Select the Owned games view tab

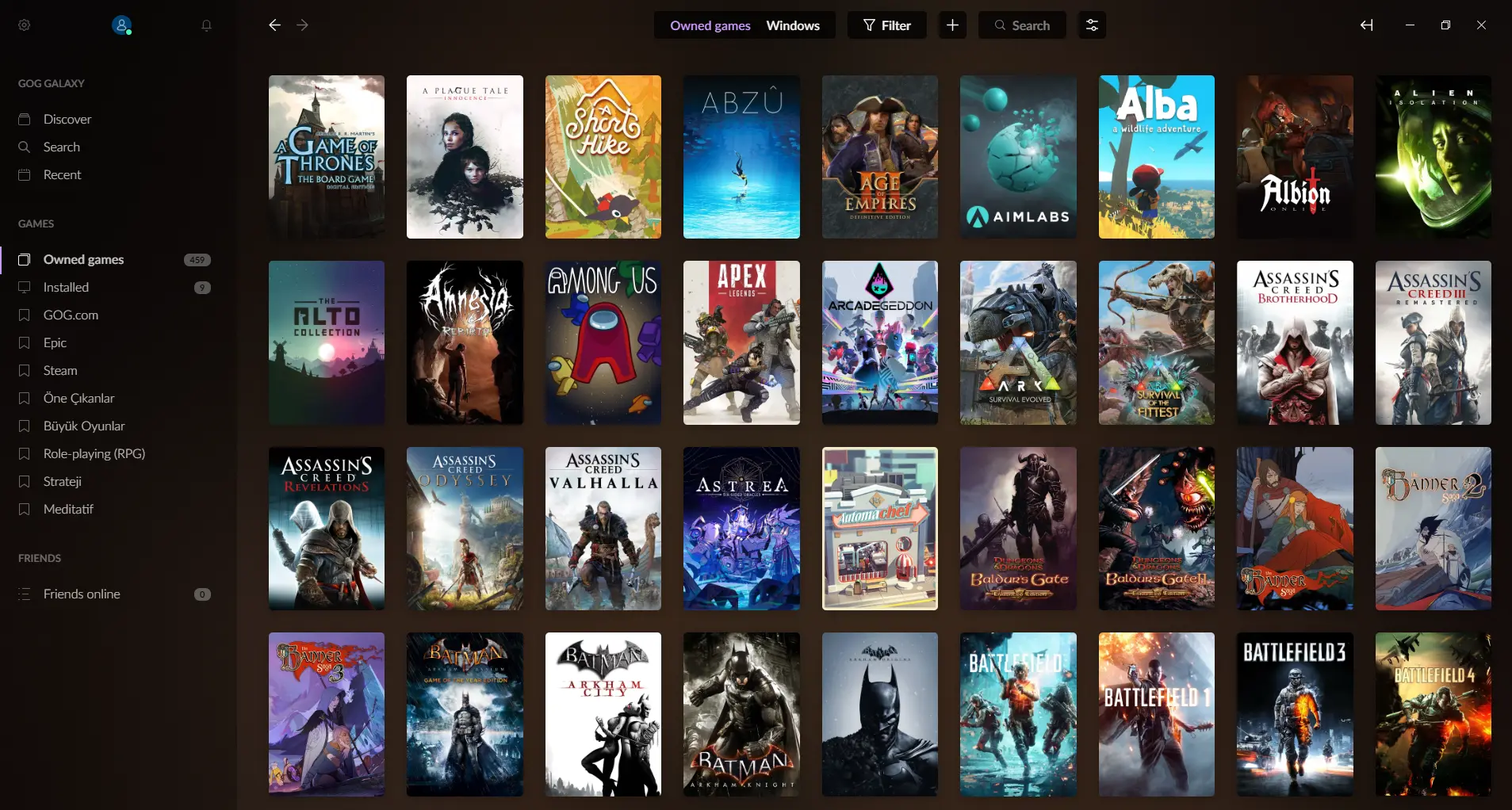[x=710, y=25]
